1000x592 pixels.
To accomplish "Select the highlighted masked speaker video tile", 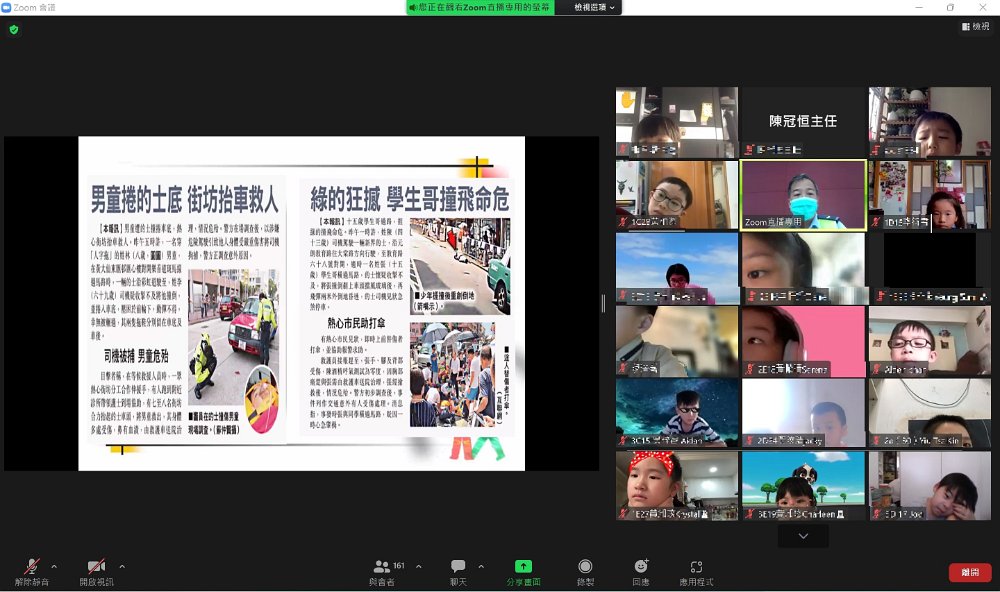I will click(803, 195).
